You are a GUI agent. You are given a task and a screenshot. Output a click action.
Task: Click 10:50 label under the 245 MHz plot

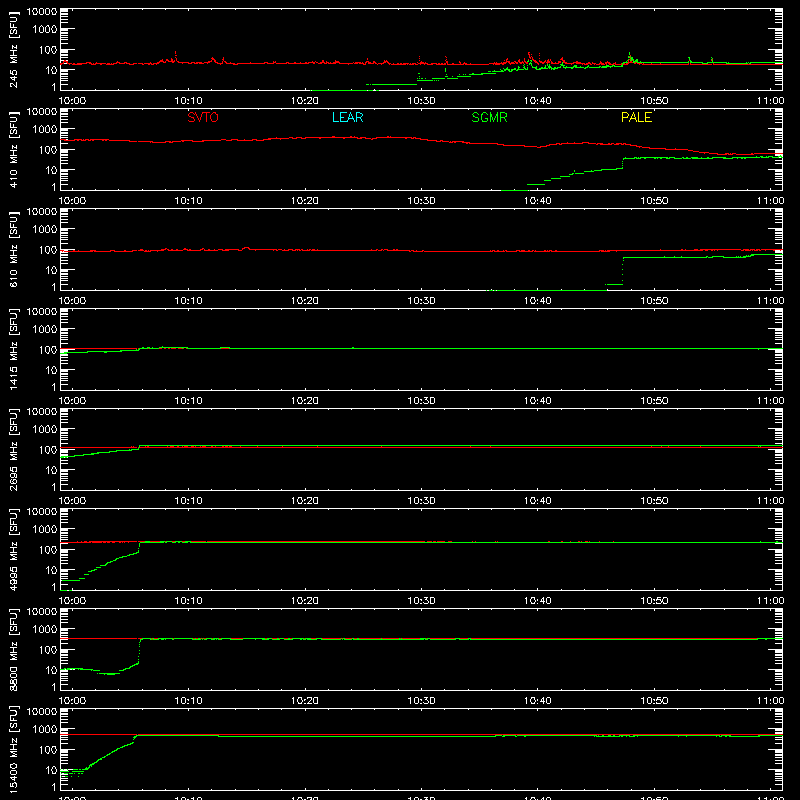pyautogui.click(x=654, y=101)
